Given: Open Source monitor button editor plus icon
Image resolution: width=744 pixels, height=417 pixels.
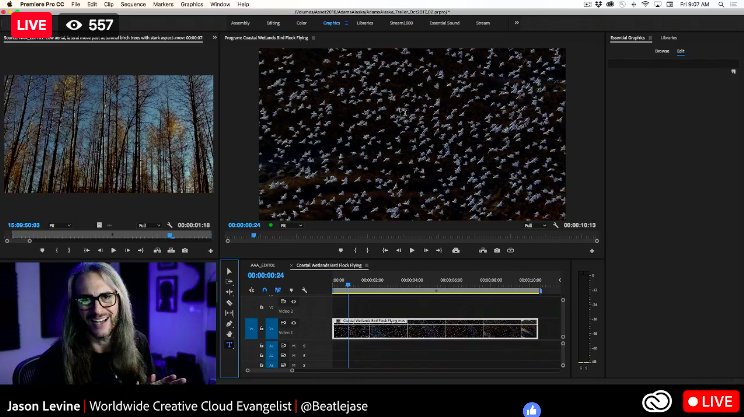Looking at the screenshot, I should (x=211, y=251).
